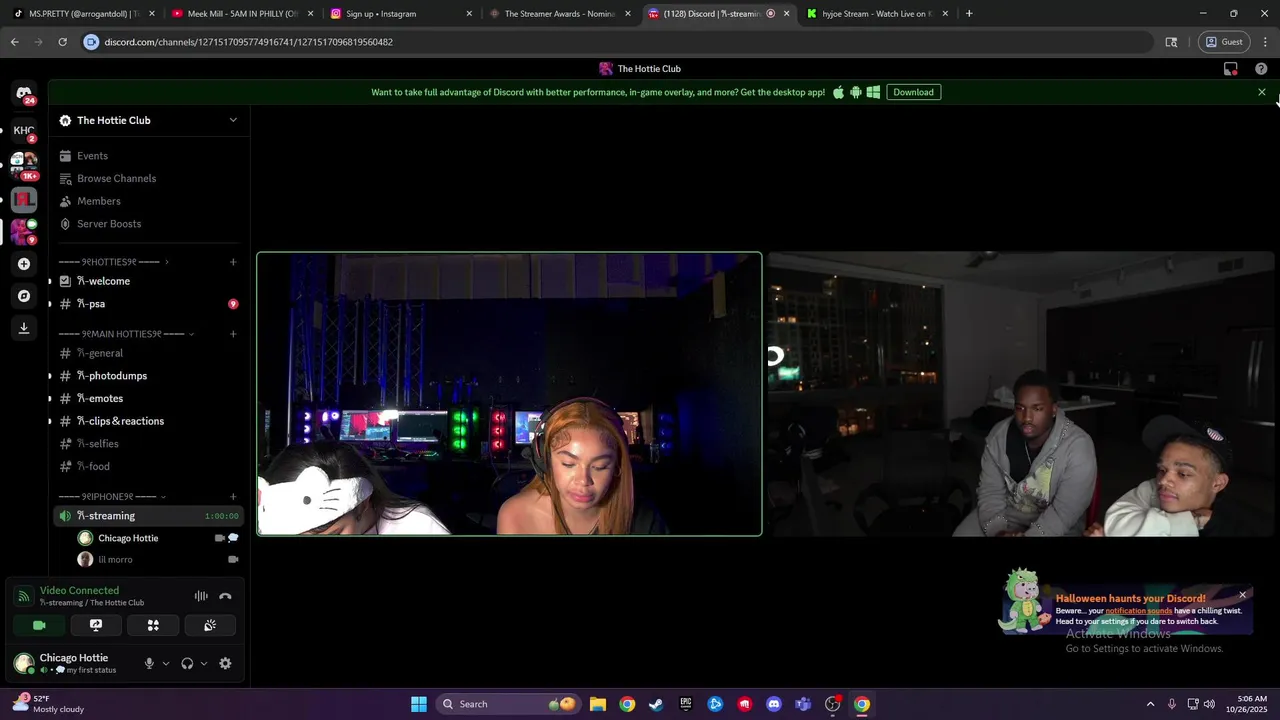The height and width of the screenshot is (720, 1280).
Task: Click the Windows Start button
Action: point(419,704)
